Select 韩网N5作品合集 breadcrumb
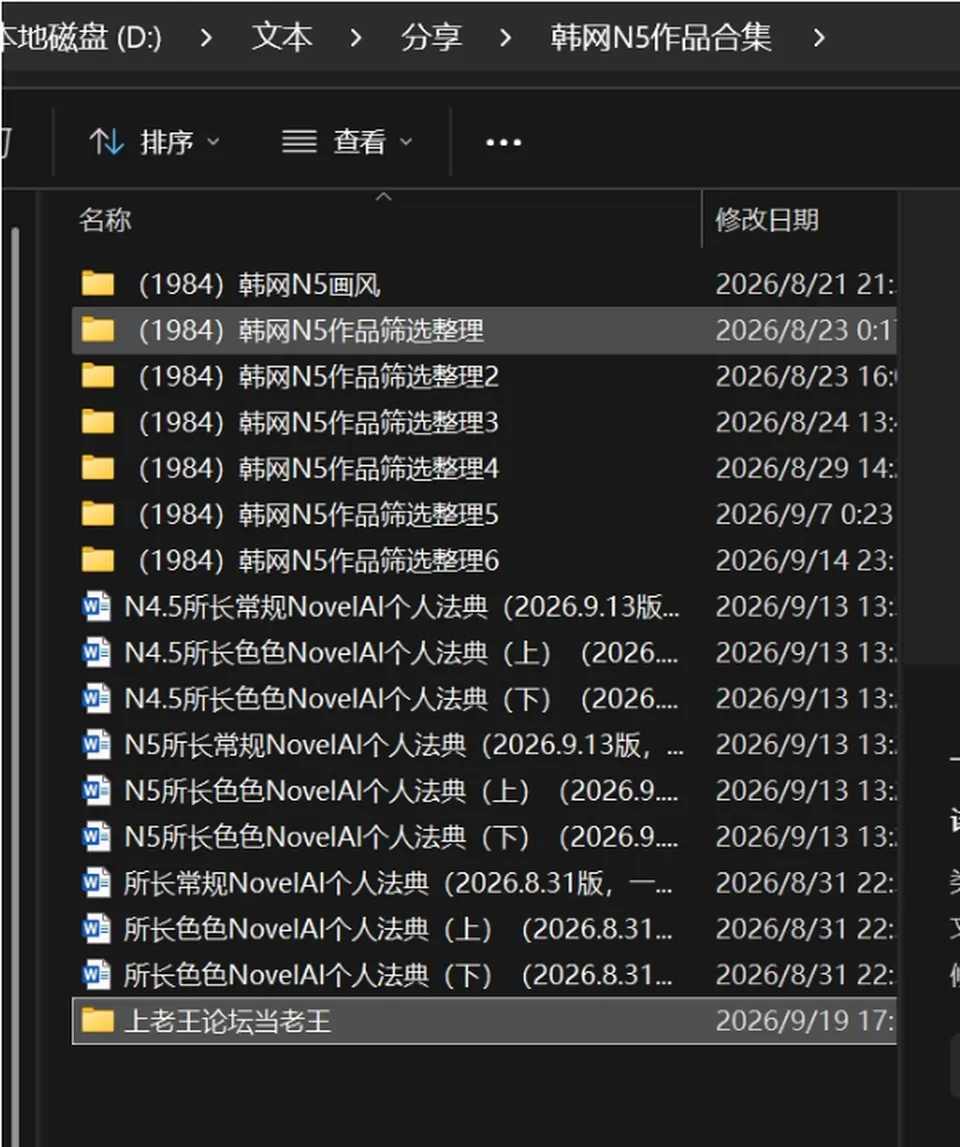 [x=661, y=37]
